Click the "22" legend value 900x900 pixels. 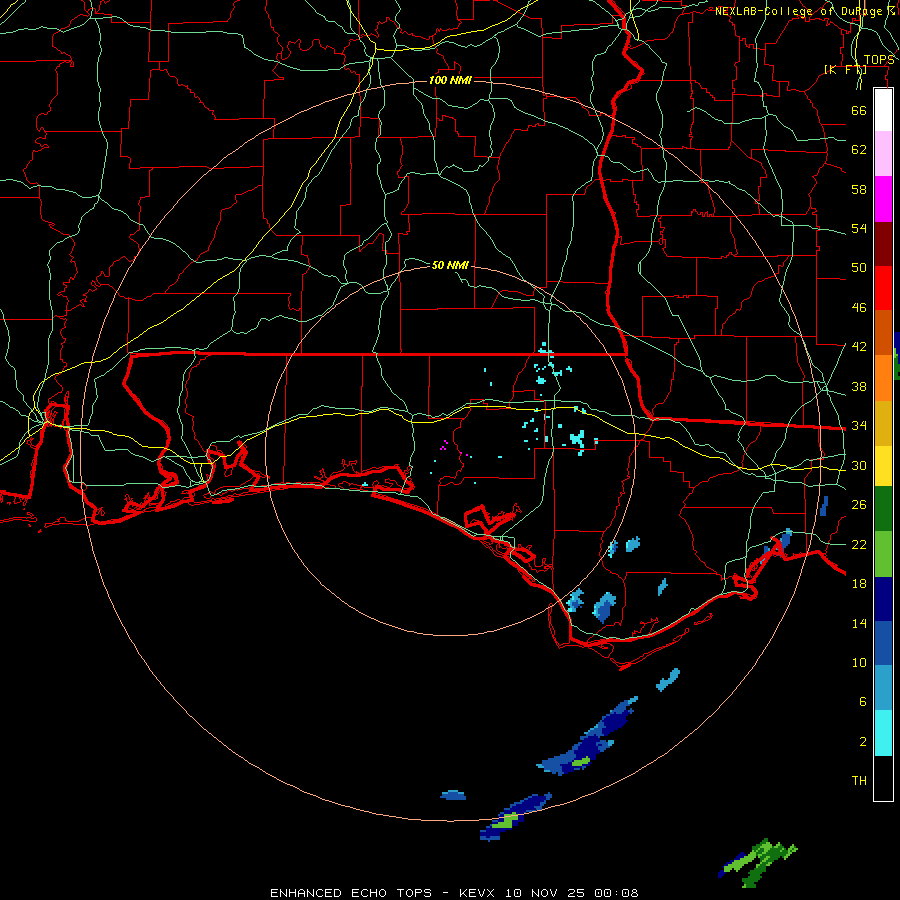(859, 544)
